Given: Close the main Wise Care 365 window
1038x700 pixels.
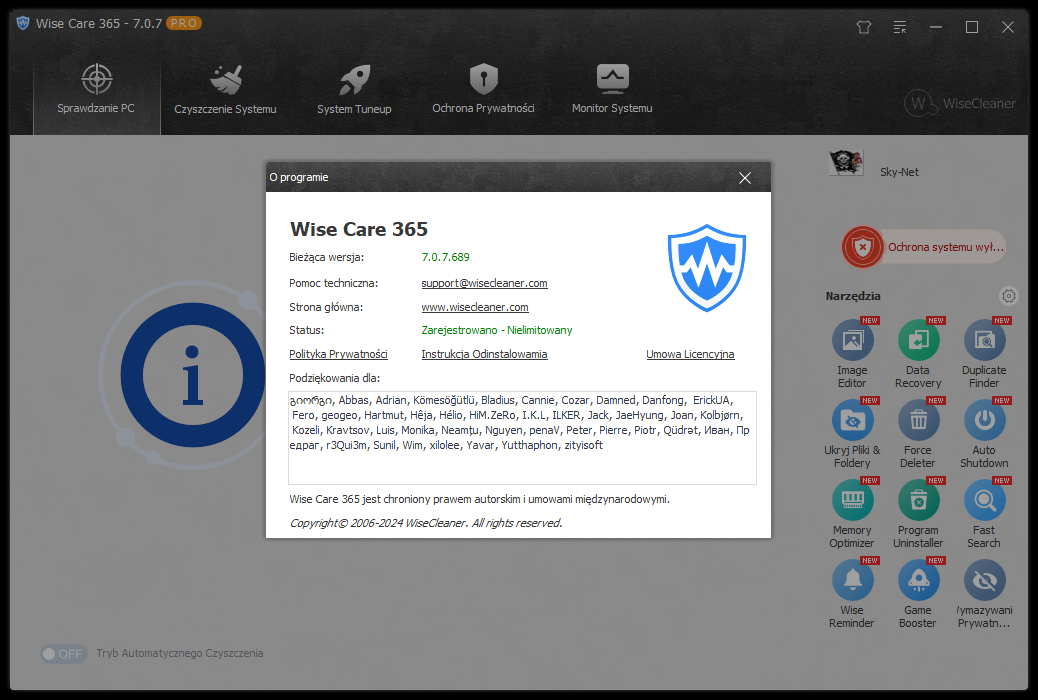Looking at the screenshot, I should pos(1008,27).
